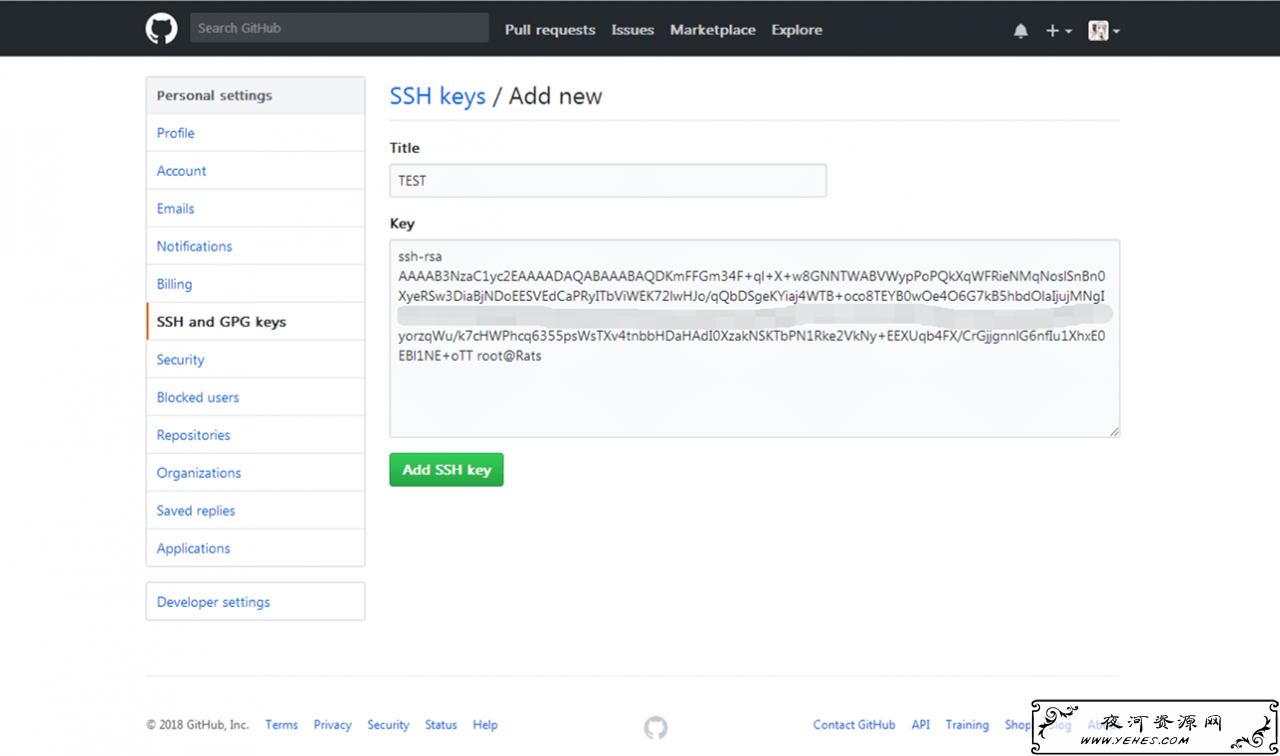Open Saved replies in the sidebar

point(255,510)
